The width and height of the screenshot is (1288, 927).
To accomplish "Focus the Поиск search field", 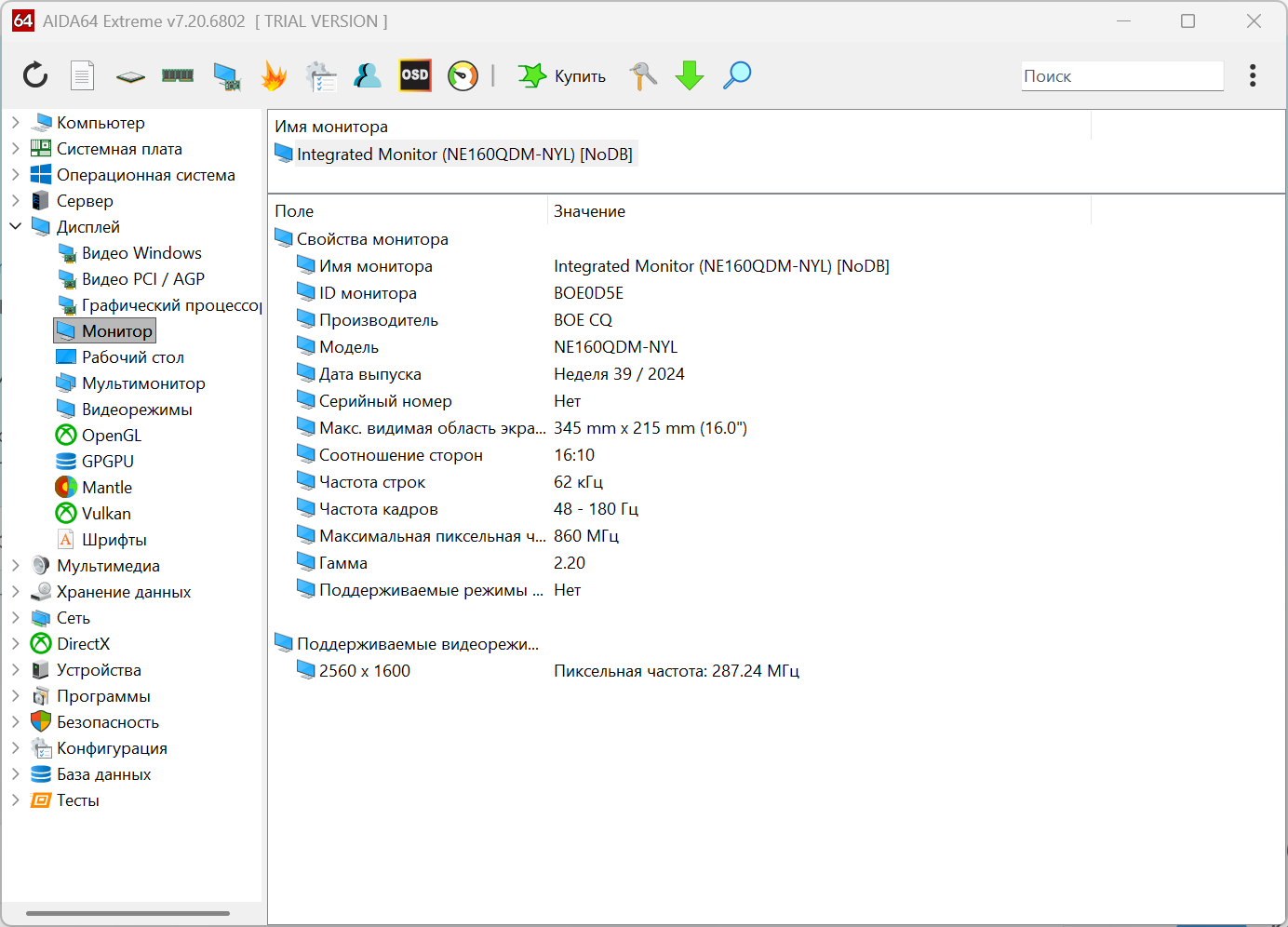I will [1122, 76].
